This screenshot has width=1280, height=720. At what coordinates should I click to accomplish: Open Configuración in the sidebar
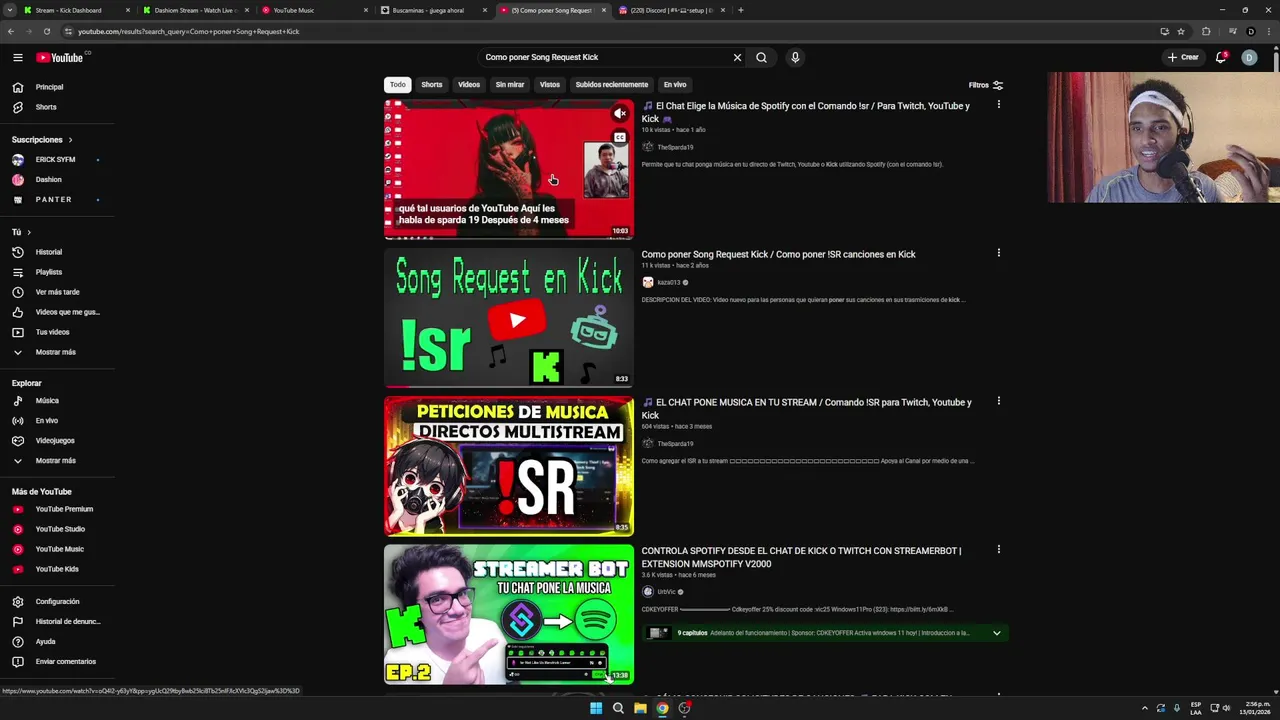[56, 602]
